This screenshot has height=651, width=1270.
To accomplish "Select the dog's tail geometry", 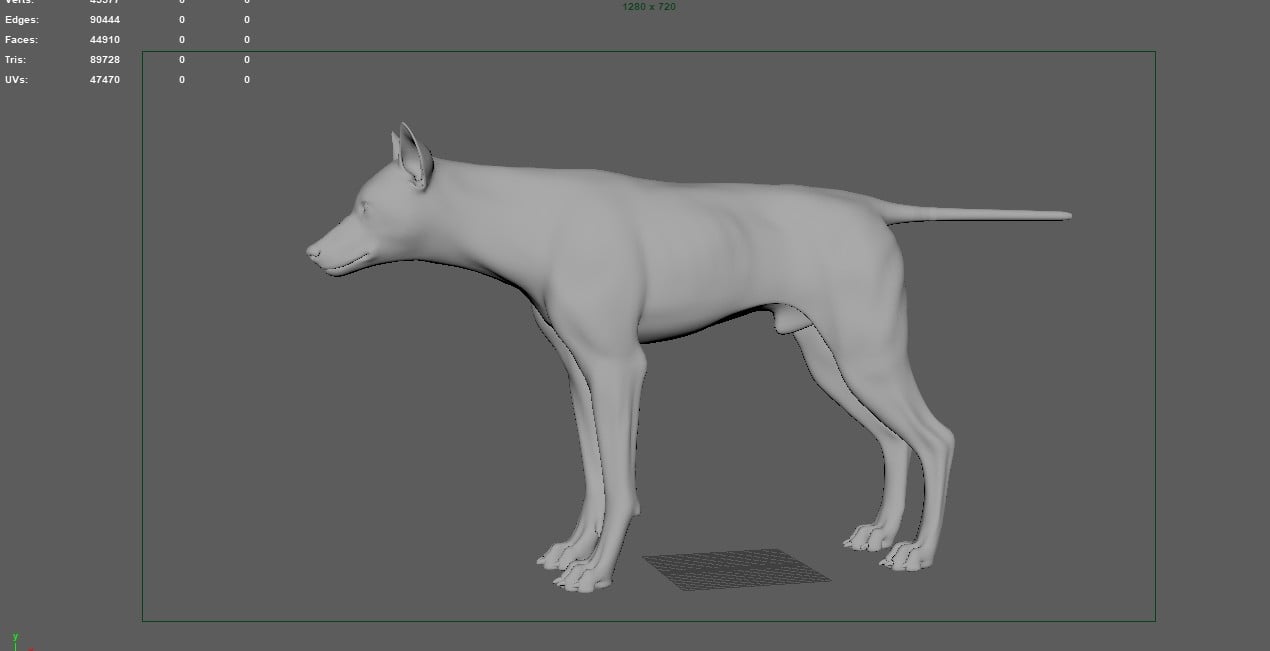I will (990, 214).
